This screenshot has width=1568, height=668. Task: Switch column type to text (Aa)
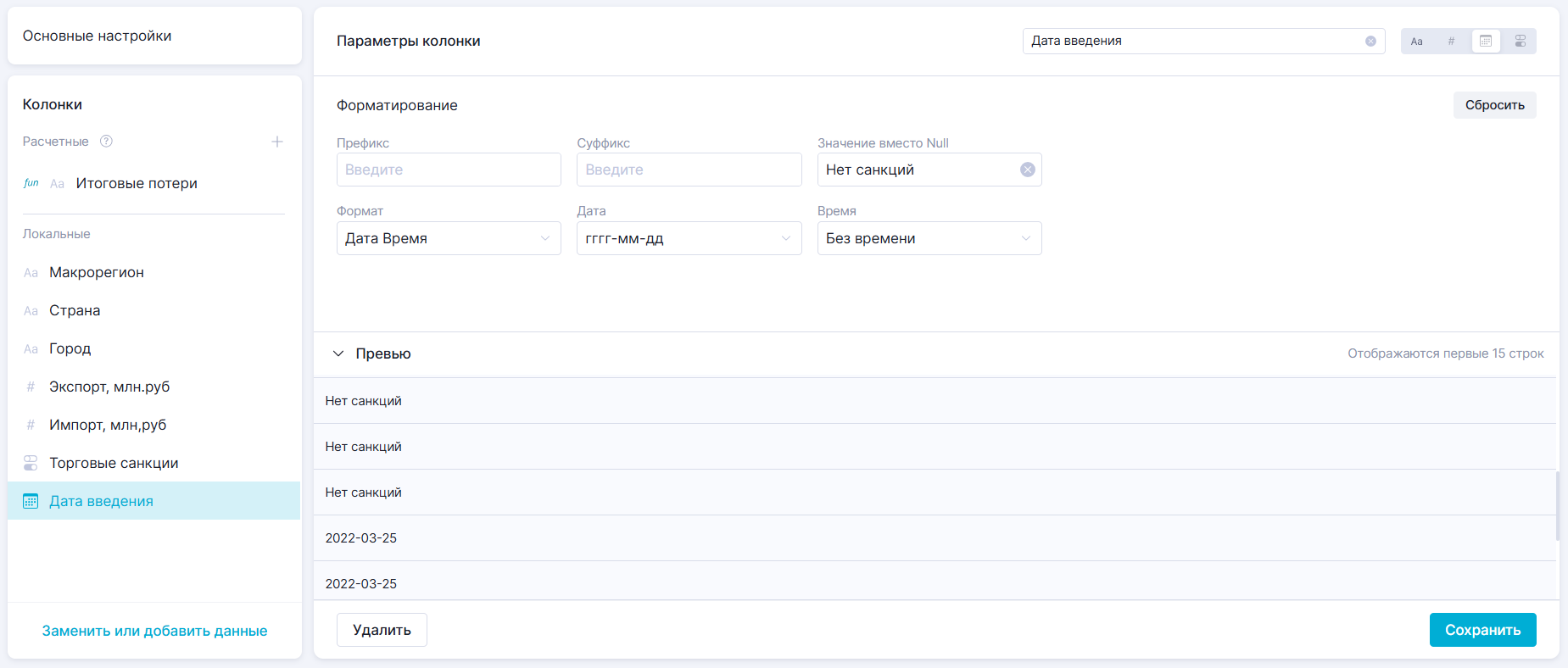point(1416,42)
